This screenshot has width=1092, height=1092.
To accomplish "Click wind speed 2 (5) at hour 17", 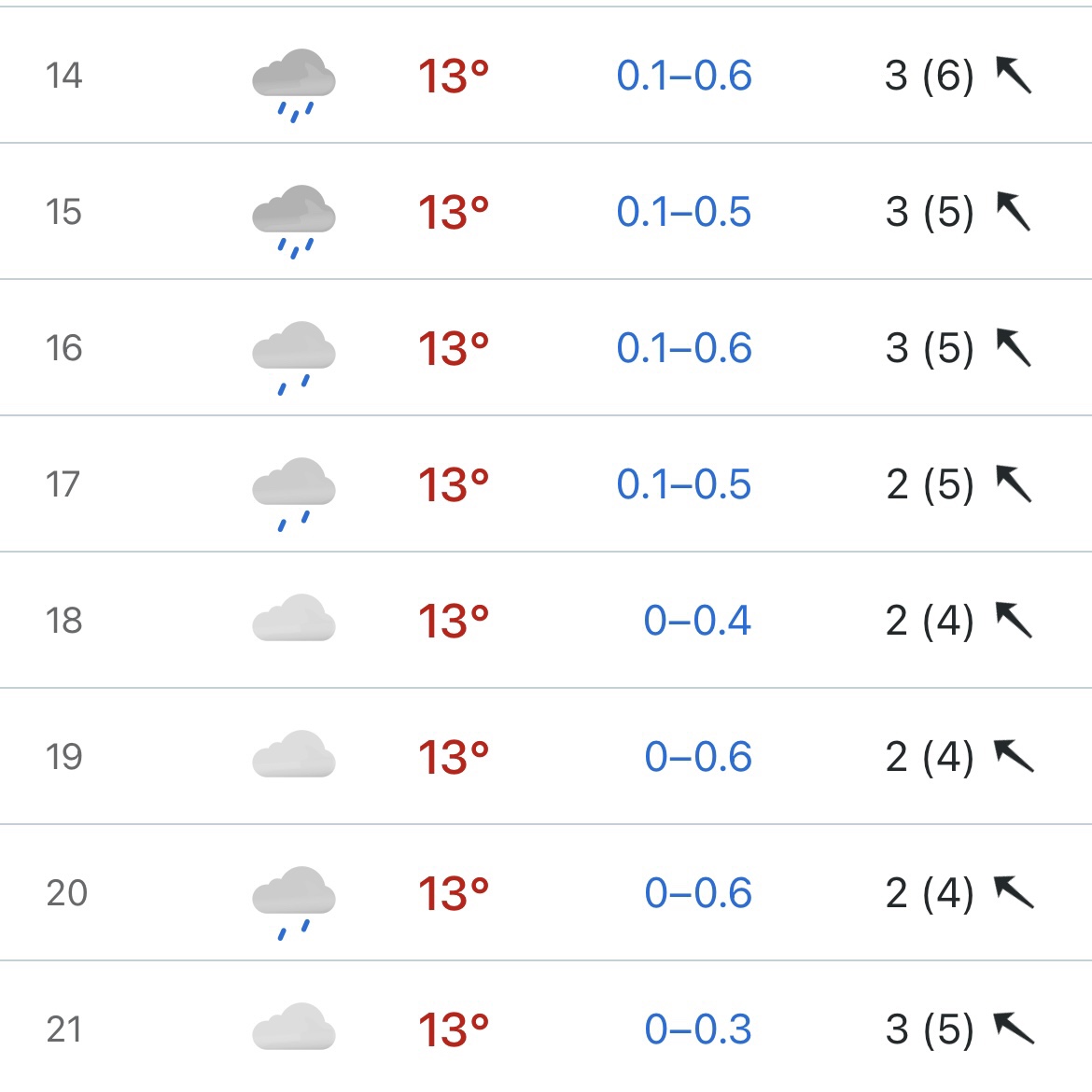I will pyautogui.click(x=930, y=484).
